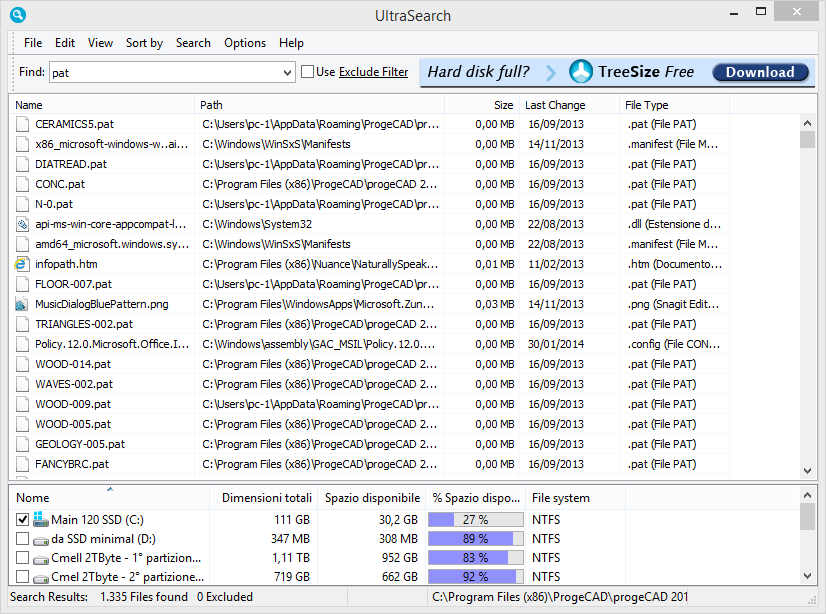Enable the Use Exclude Filter checkbox

[307, 72]
